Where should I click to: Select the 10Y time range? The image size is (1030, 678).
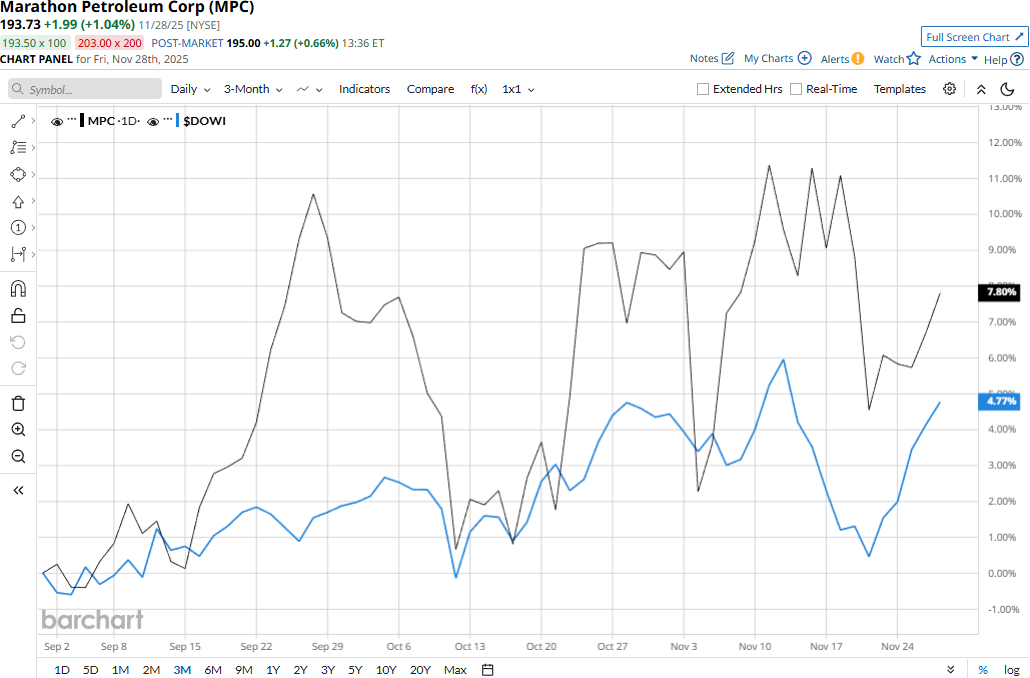tap(386, 669)
